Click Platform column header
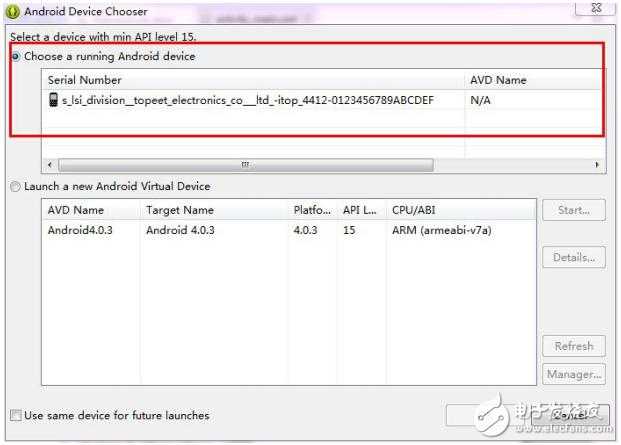 (312, 210)
